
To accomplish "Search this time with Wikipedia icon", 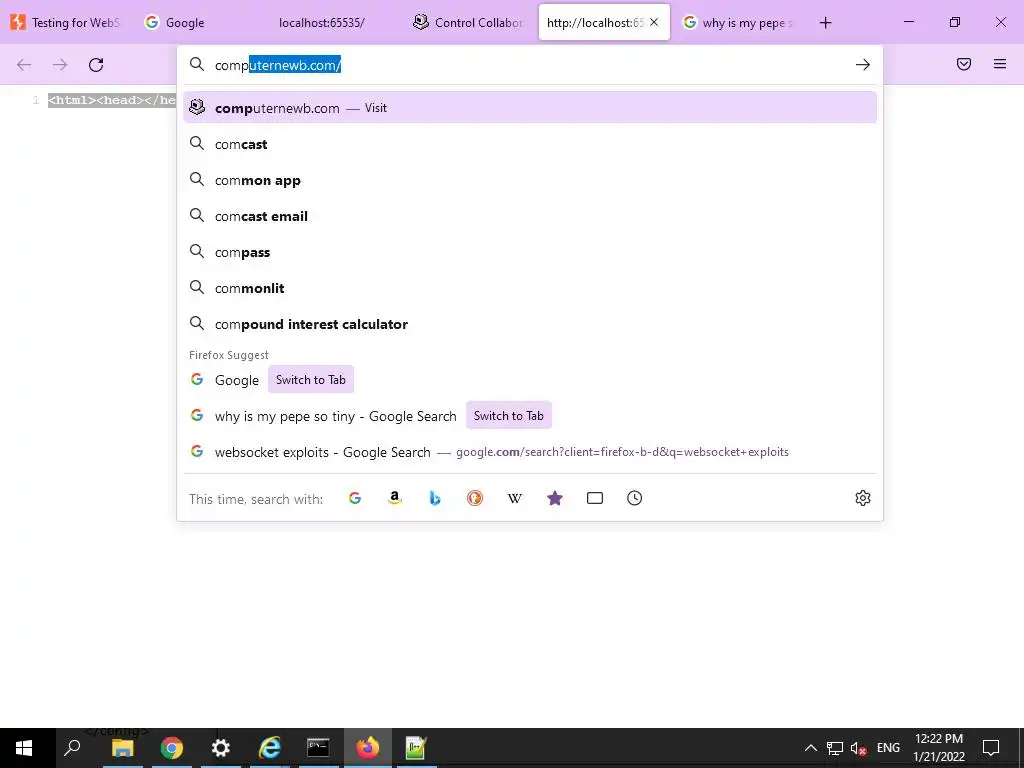I will (515, 498).
